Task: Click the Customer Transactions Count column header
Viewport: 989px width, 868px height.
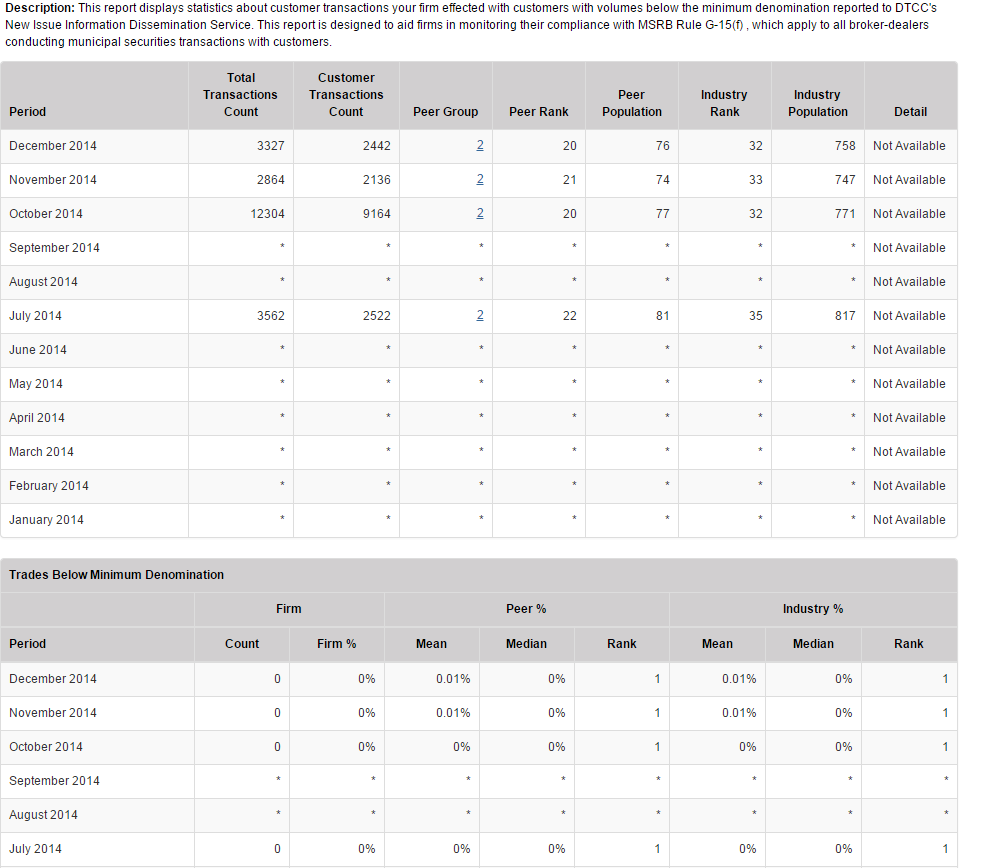Action: click(x=346, y=95)
